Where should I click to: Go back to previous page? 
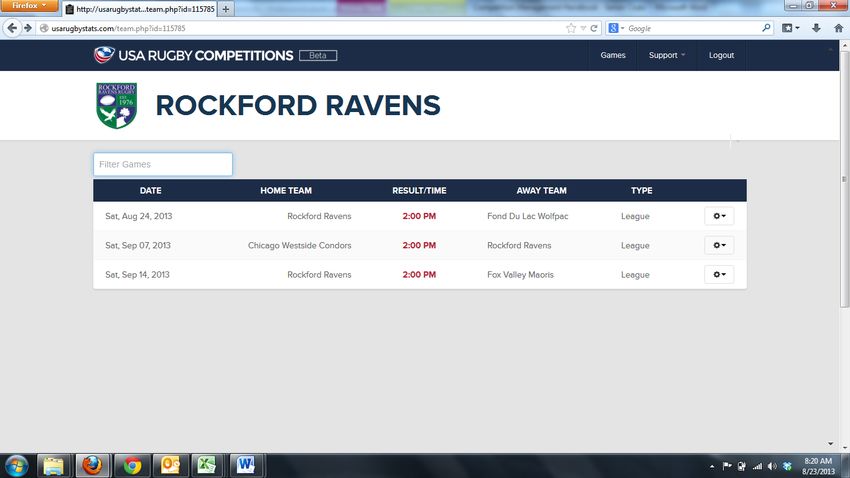12,28
